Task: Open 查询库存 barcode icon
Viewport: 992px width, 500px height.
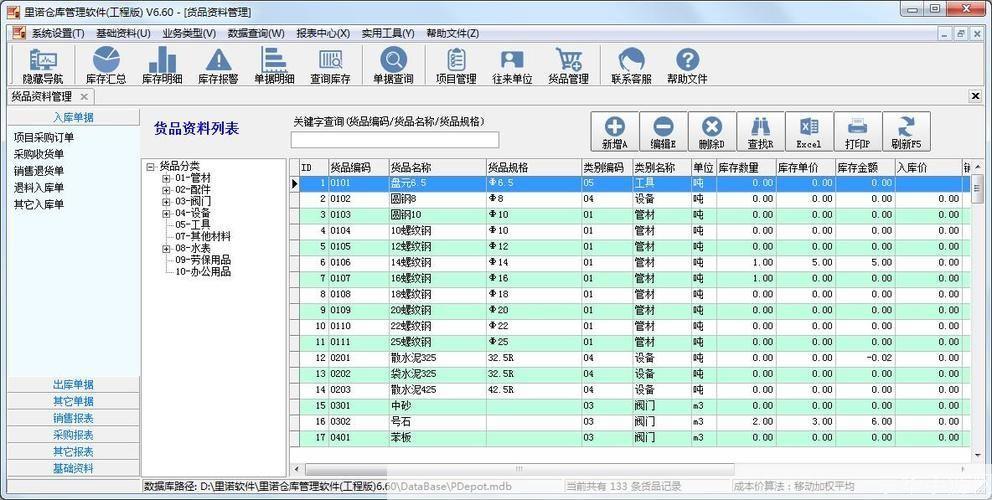Action: click(330, 65)
